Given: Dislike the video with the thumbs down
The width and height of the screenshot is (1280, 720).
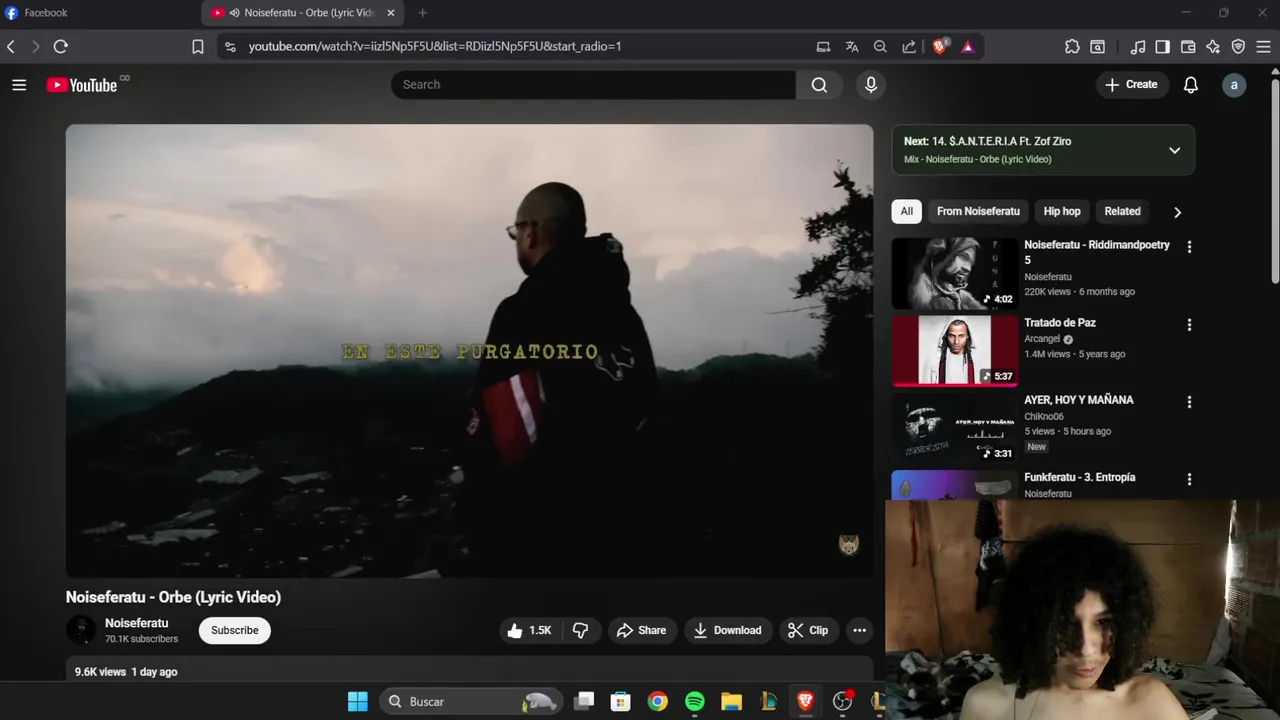Looking at the screenshot, I should coord(580,630).
